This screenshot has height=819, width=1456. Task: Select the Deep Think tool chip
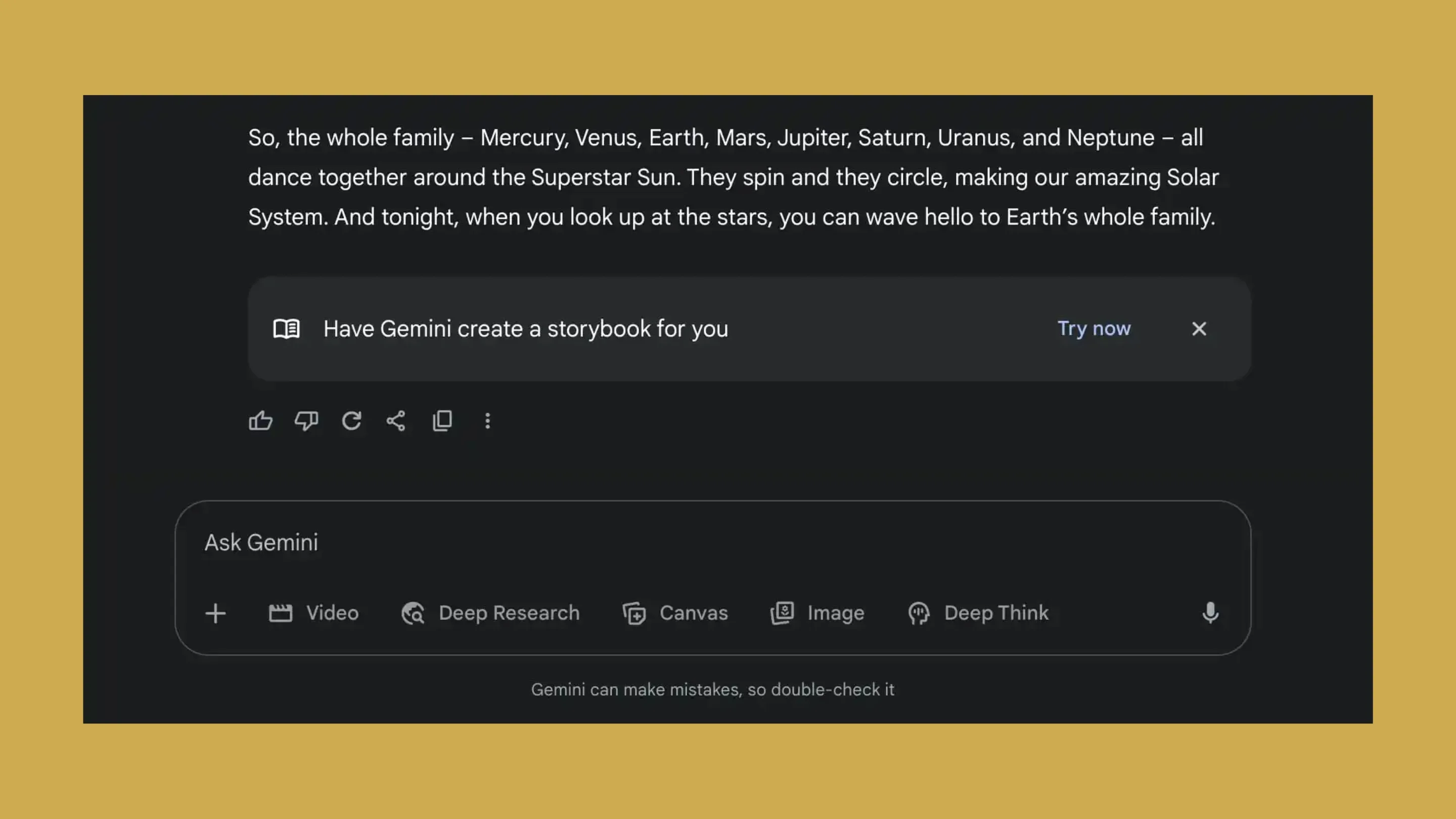coord(978,613)
